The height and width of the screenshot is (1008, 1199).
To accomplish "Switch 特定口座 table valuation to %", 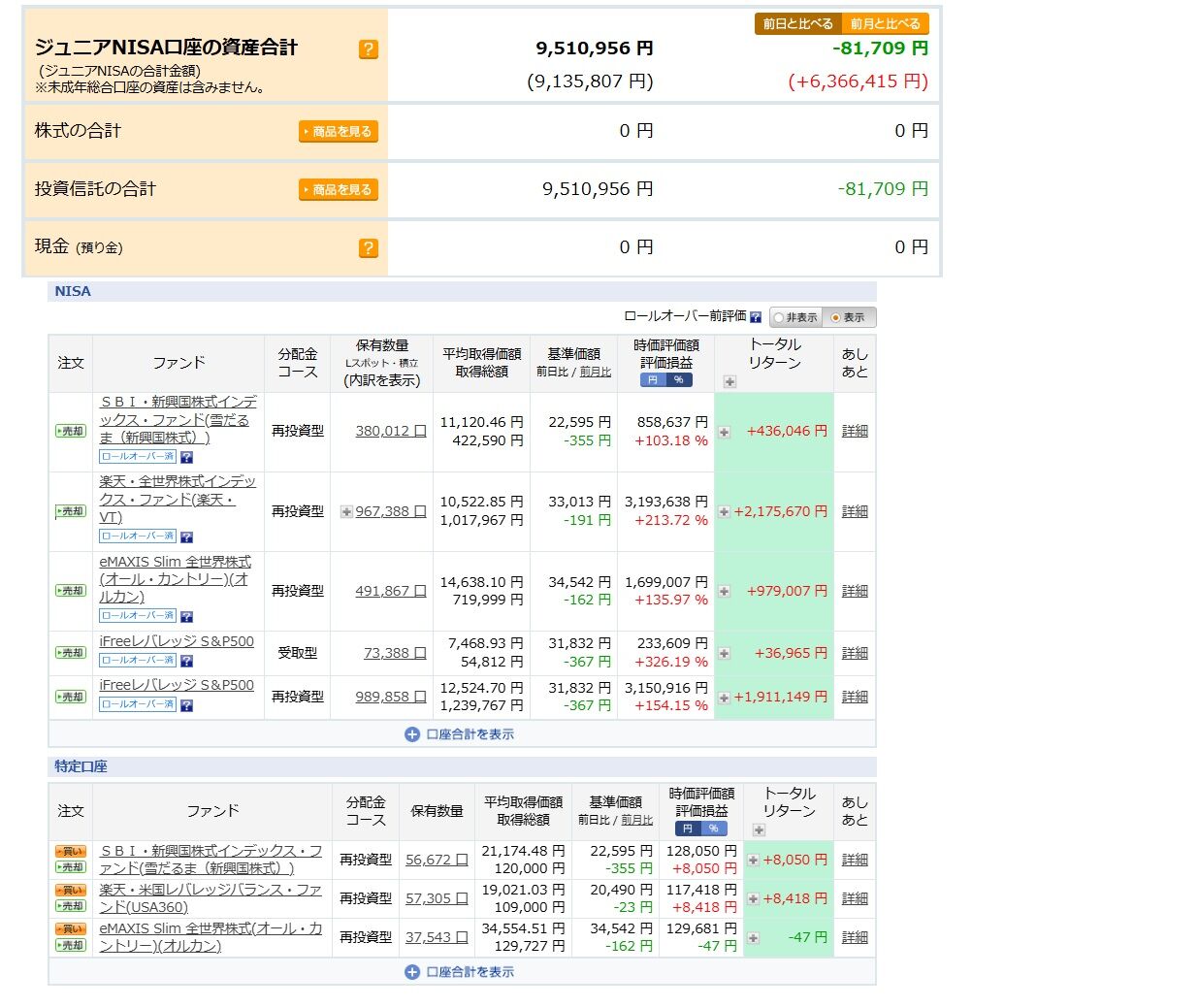I will click(714, 829).
